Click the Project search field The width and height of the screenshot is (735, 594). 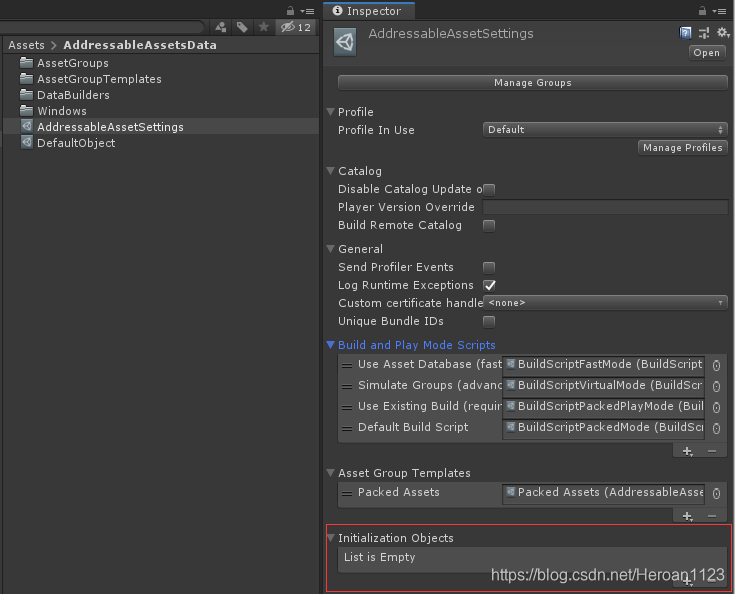pyautogui.click(x=102, y=27)
